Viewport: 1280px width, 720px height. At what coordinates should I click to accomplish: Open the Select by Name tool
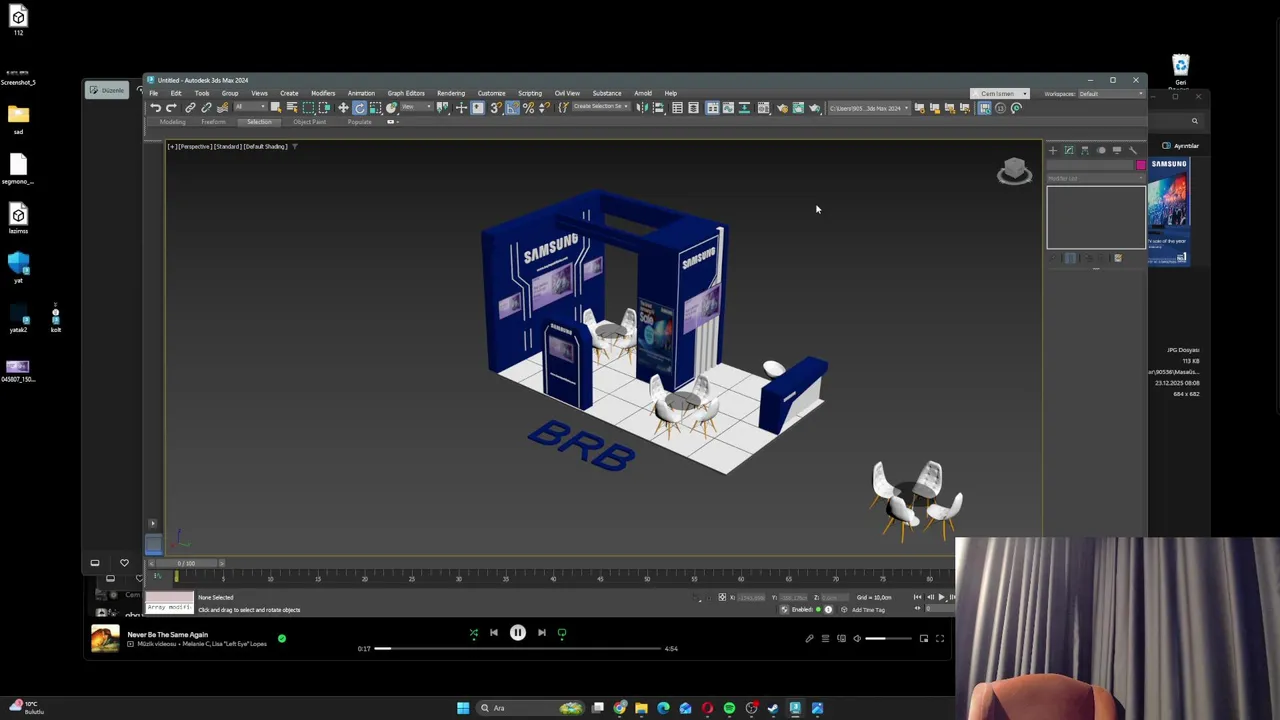[x=292, y=108]
